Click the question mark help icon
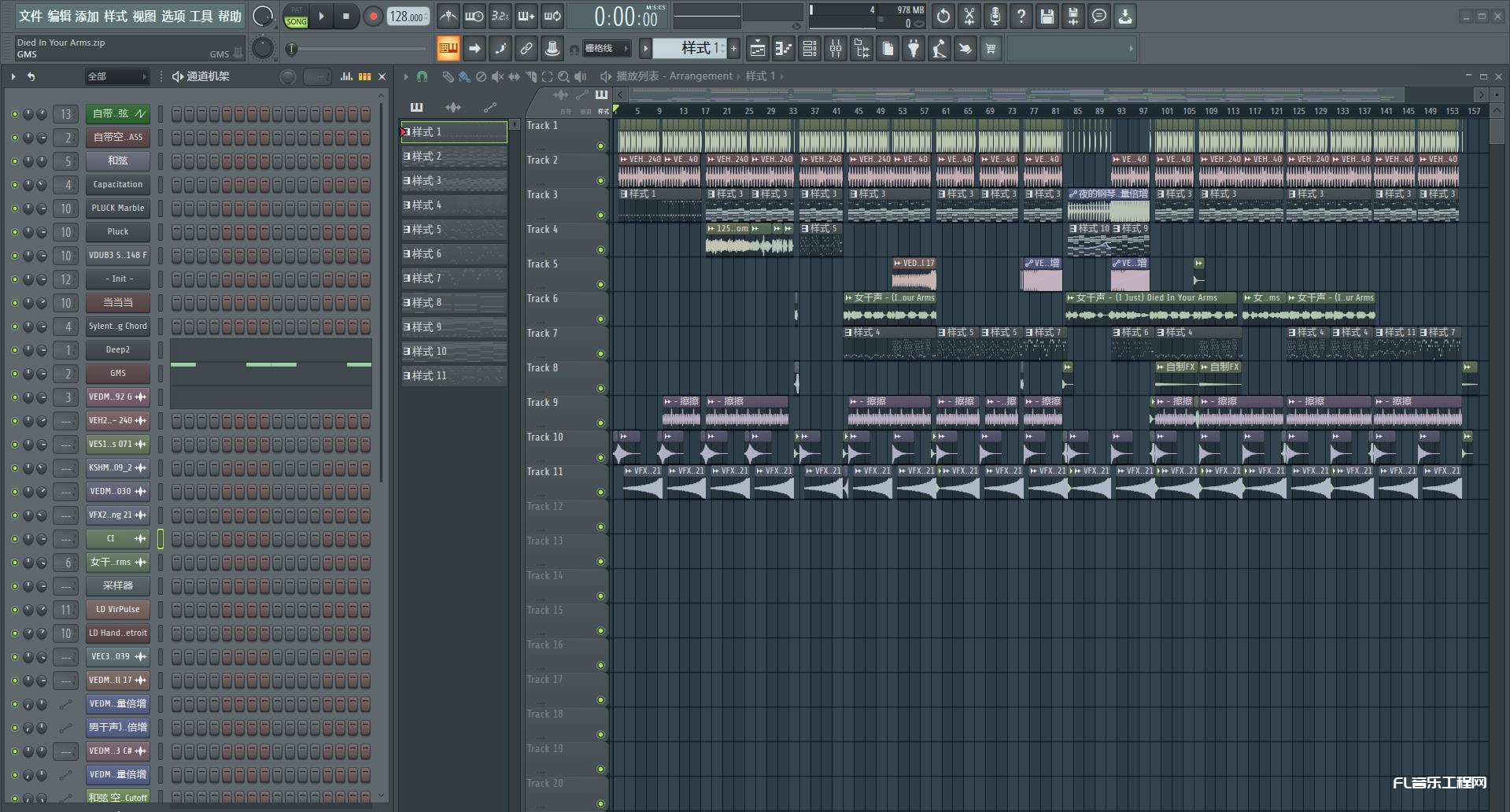This screenshot has height=812, width=1510. click(1021, 16)
